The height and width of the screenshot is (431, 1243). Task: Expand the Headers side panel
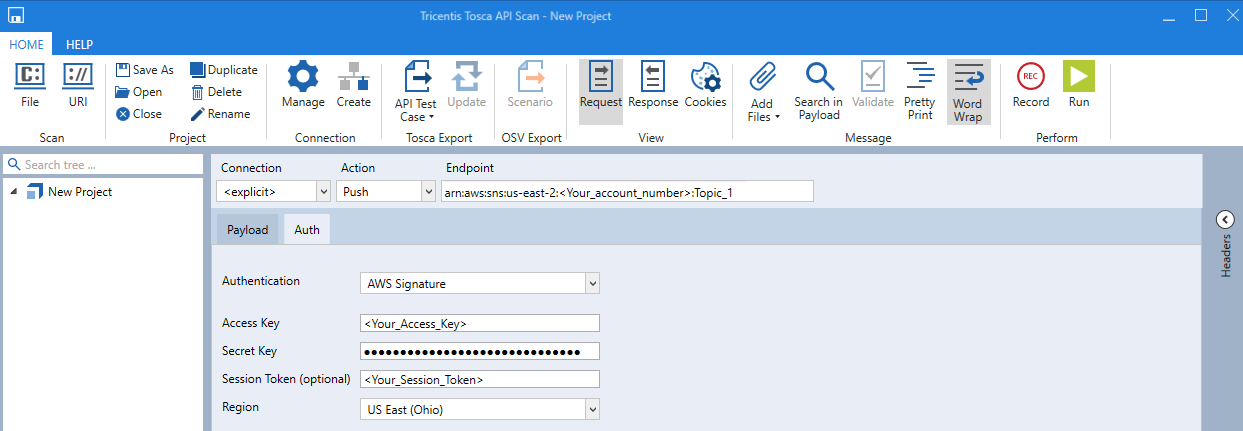[x=1225, y=220]
